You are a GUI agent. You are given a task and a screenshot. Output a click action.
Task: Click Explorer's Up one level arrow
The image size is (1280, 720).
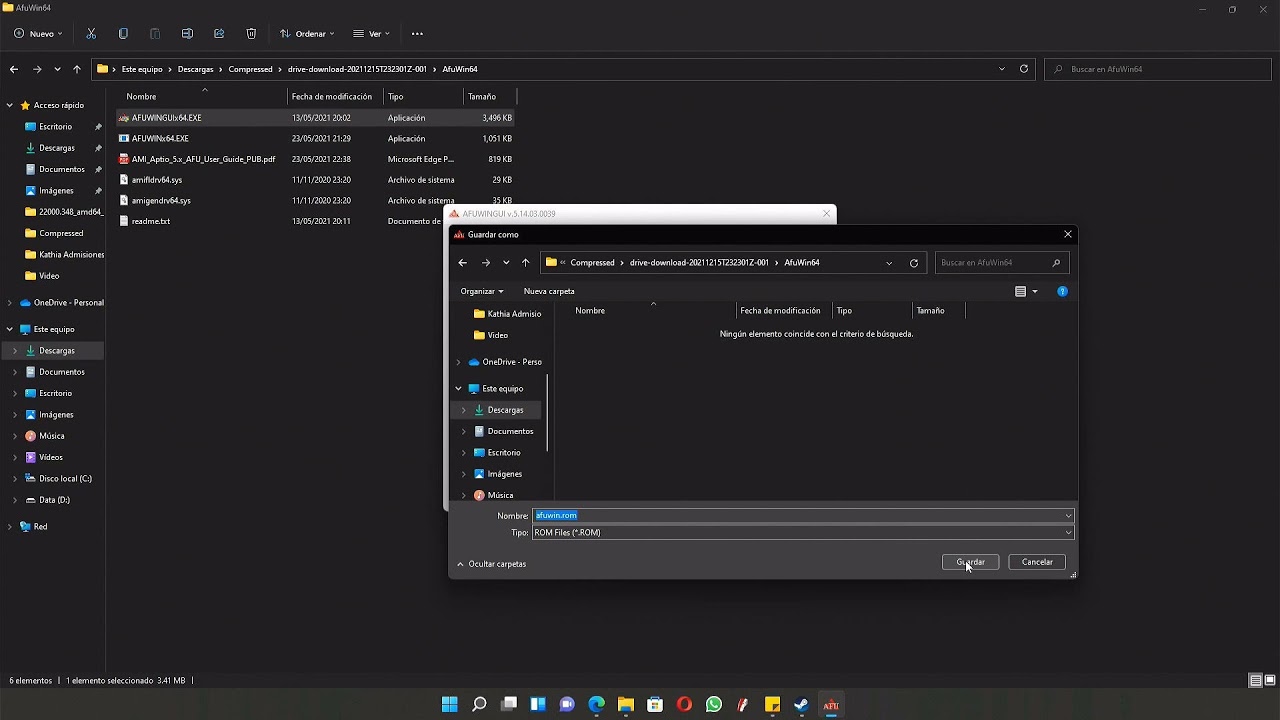click(x=77, y=69)
